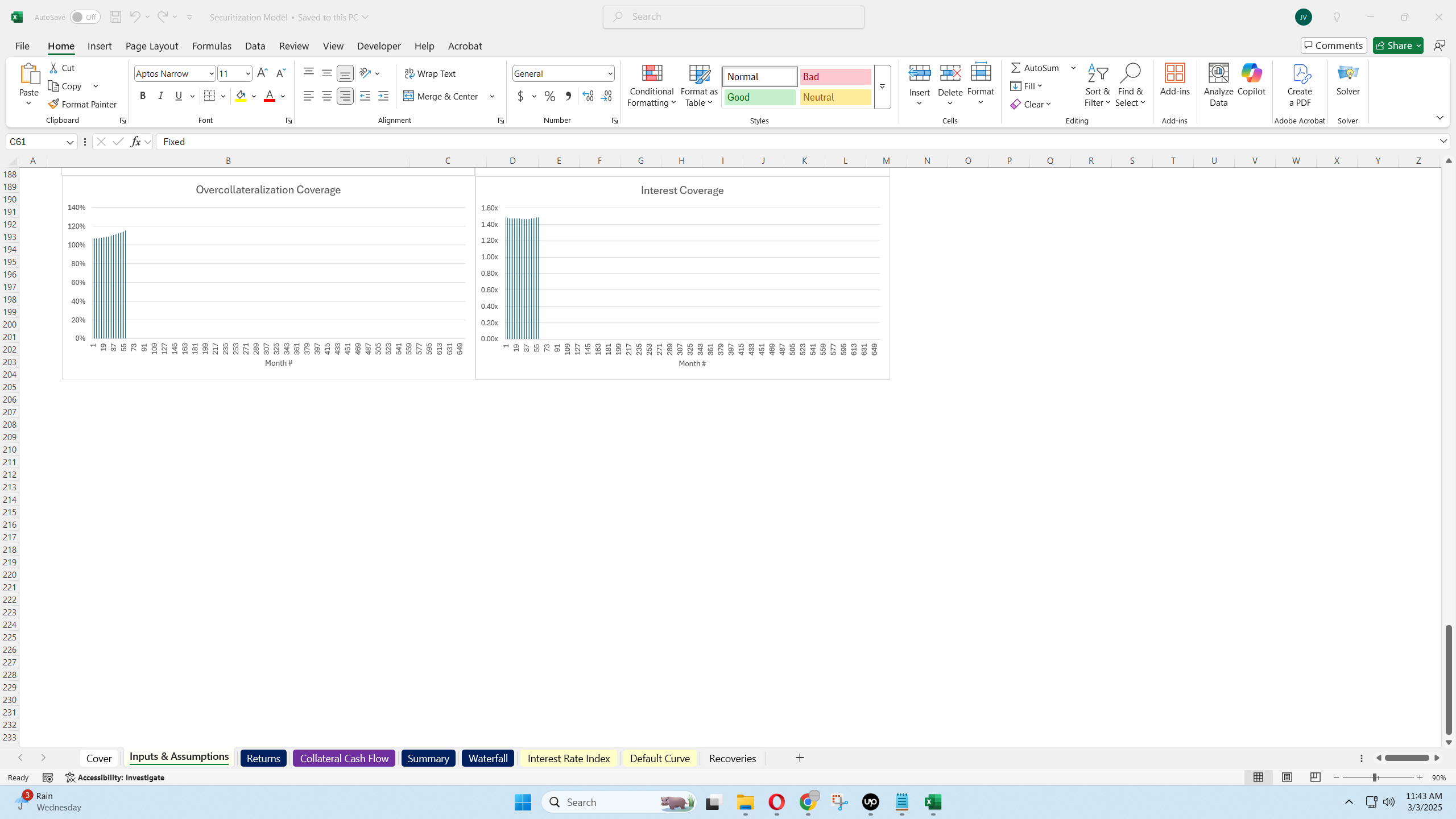Image resolution: width=1456 pixels, height=819 pixels.
Task: Click the Undo arrow
Action: pyautogui.click(x=135, y=17)
